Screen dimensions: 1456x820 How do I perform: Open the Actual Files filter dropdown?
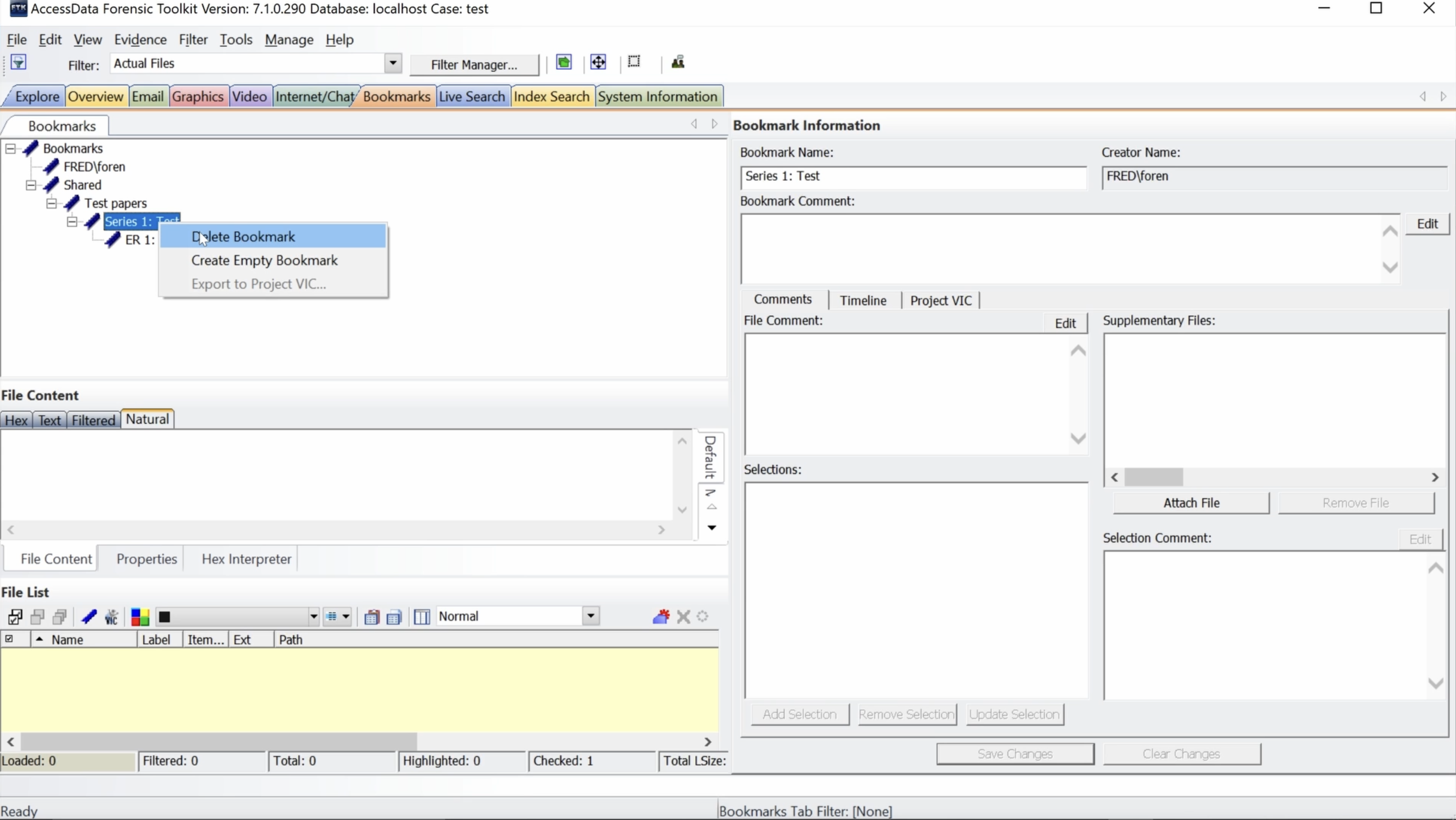[x=393, y=63]
